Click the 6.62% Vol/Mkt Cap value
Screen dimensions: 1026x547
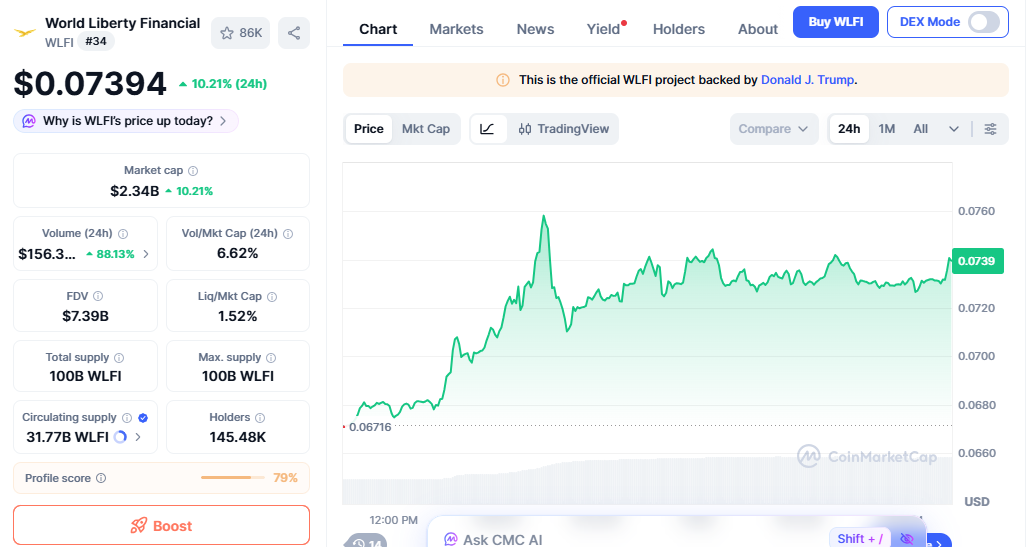[x=238, y=253]
